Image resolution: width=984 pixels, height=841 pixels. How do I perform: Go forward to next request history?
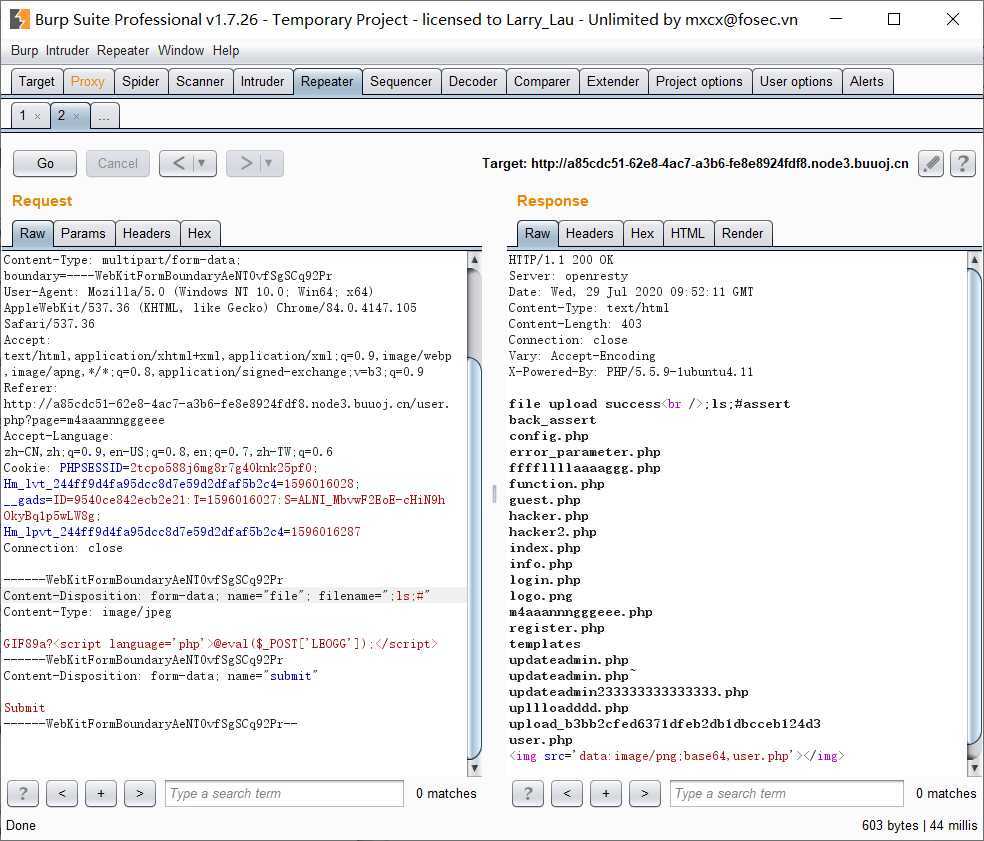(246, 164)
